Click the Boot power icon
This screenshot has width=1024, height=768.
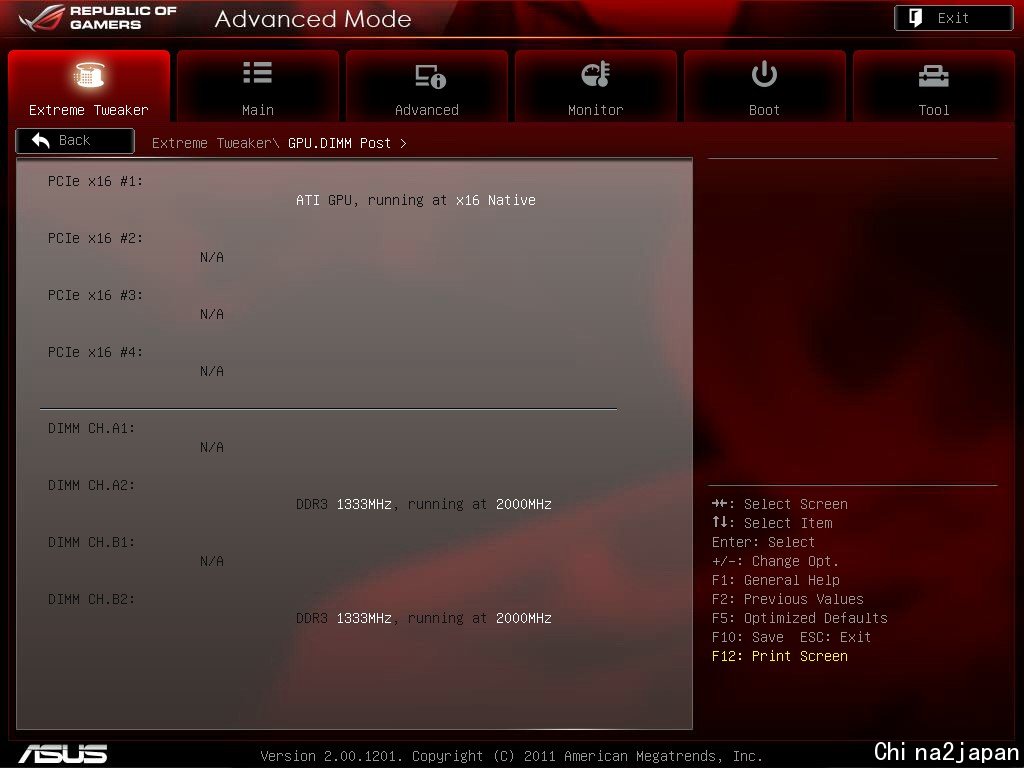(x=764, y=74)
